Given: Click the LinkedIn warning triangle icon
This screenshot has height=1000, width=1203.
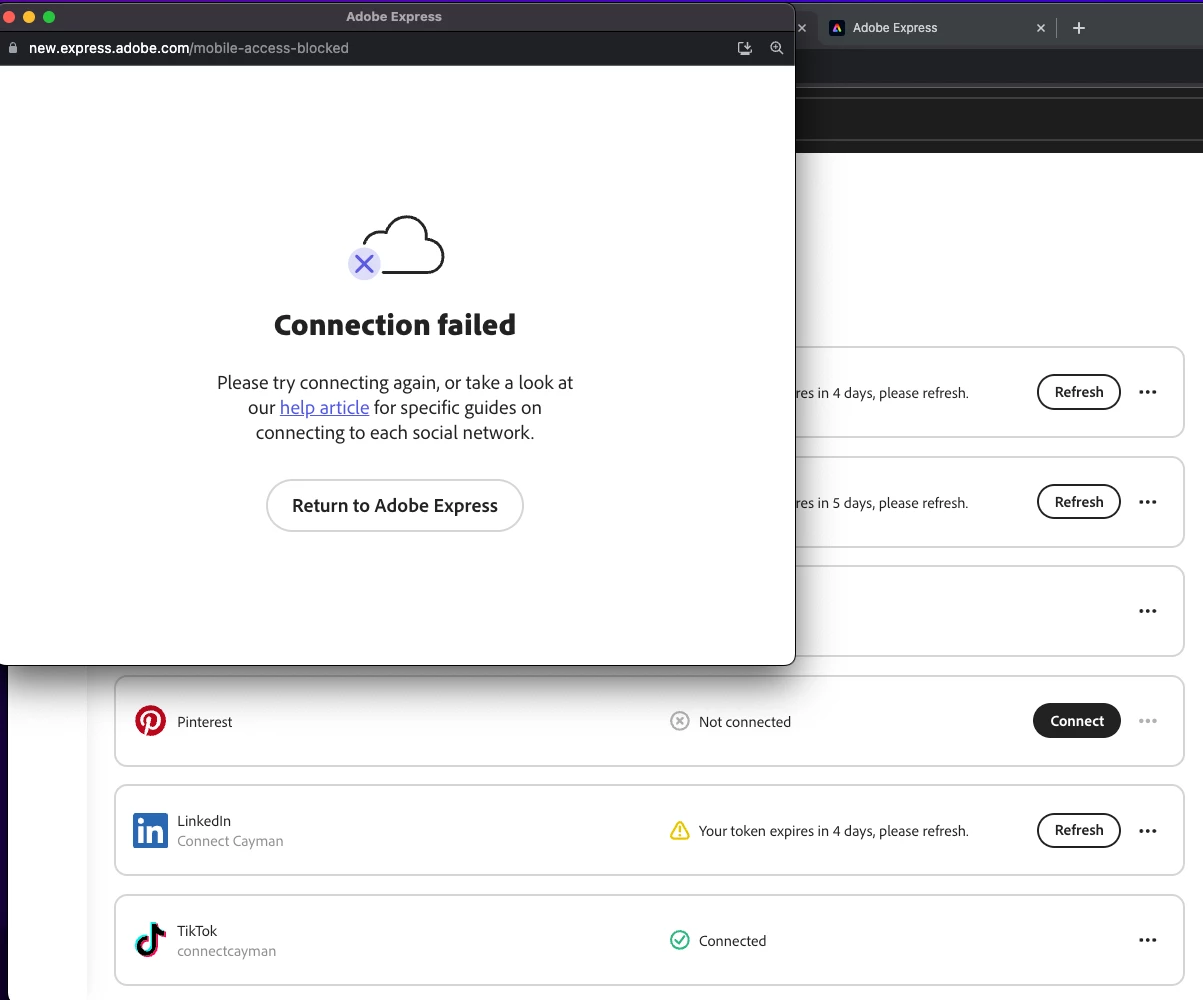Looking at the screenshot, I should point(680,830).
